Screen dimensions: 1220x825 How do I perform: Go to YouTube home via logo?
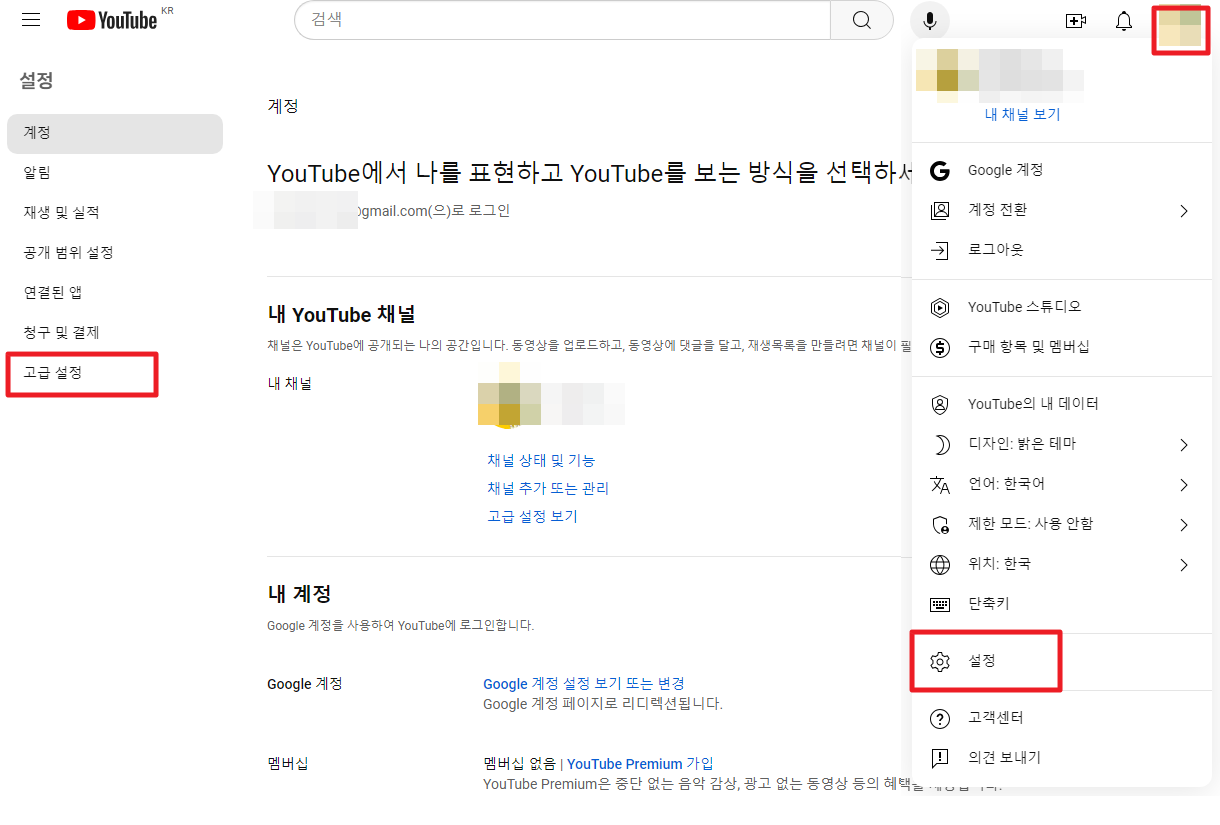click(x=113, y=20)
